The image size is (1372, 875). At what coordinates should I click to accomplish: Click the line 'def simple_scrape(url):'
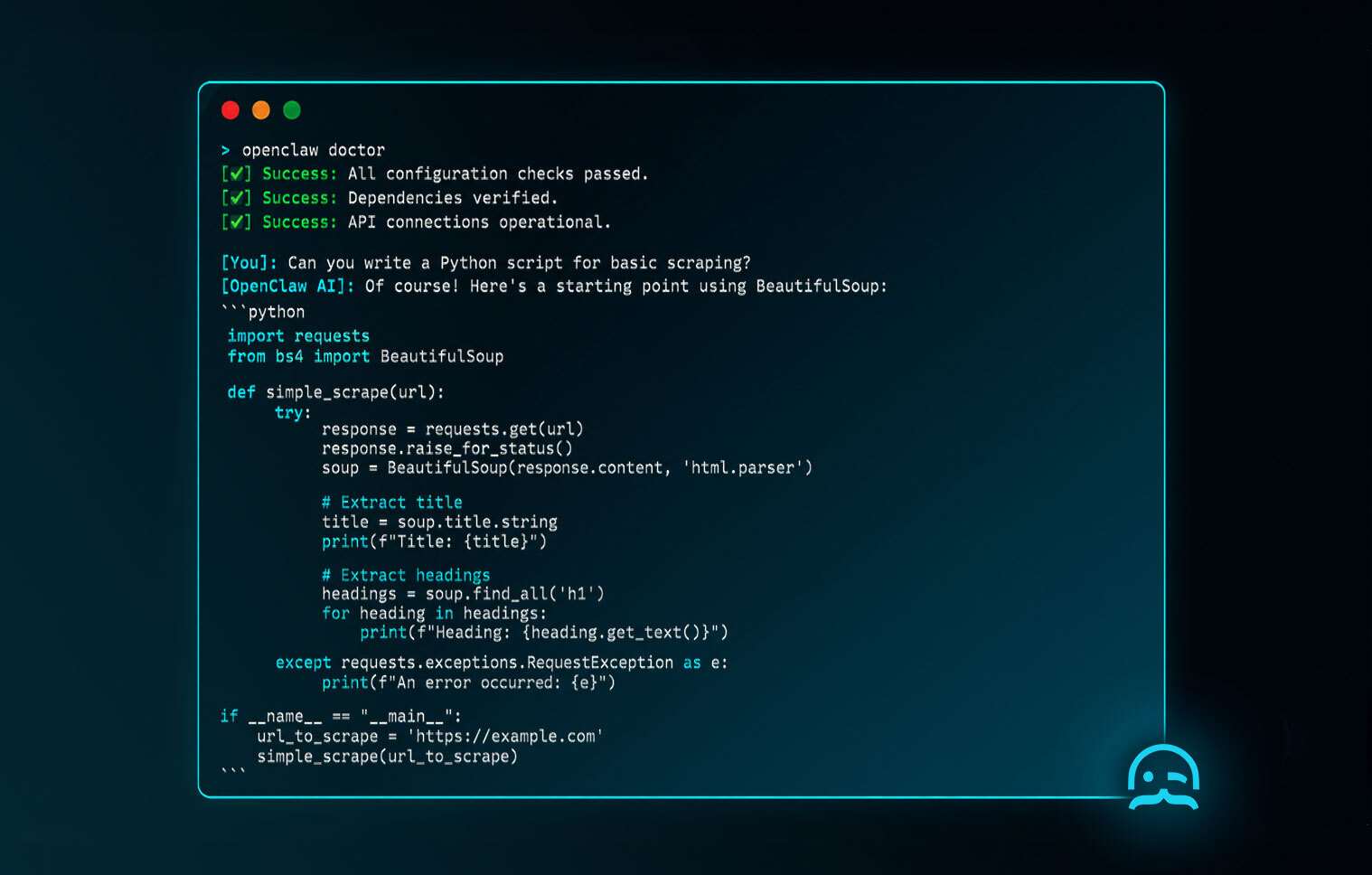coord(335,392)
